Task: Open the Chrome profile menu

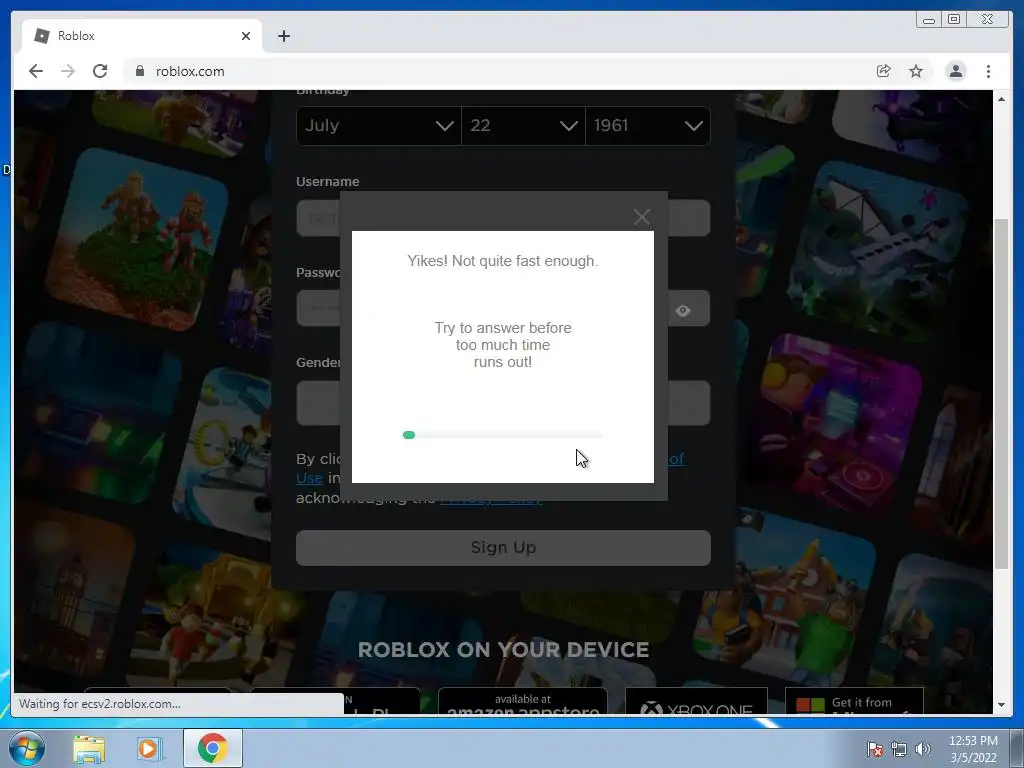Action: click(955, 71)
